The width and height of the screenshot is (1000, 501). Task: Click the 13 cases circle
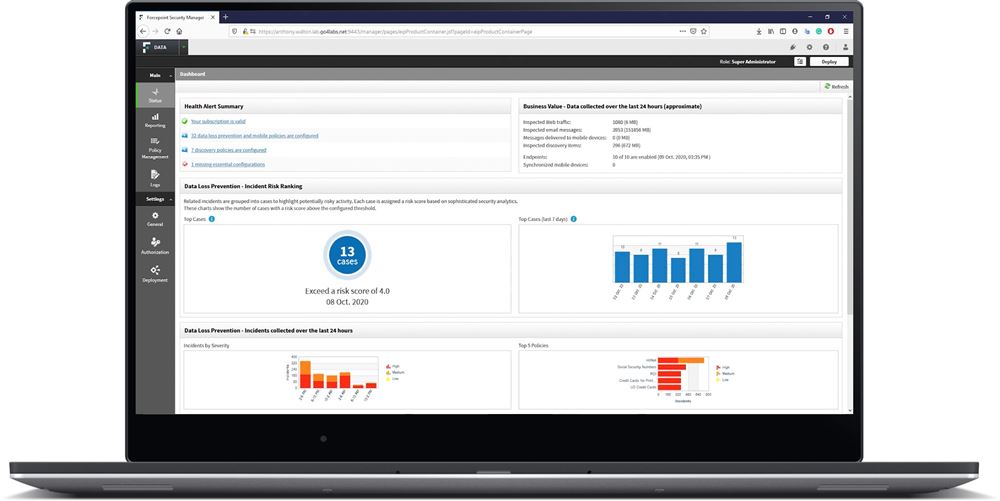click(x=347, y=255)
